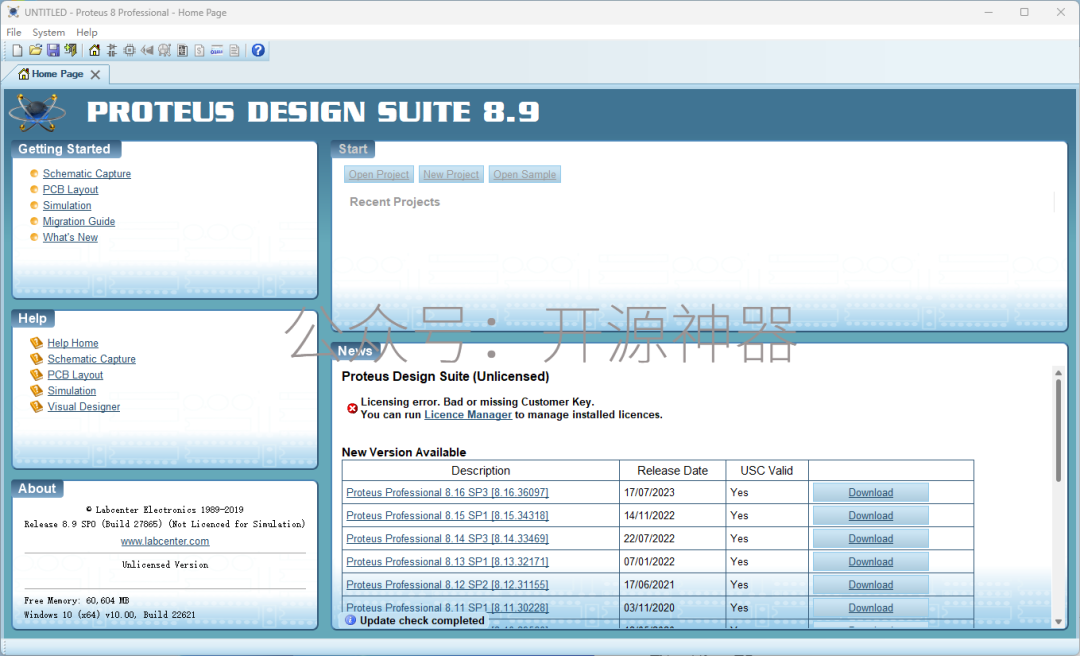1080x656 pixels.
Task: Click the Proteus logo in the title bar
Action: (x=13, y=12)
